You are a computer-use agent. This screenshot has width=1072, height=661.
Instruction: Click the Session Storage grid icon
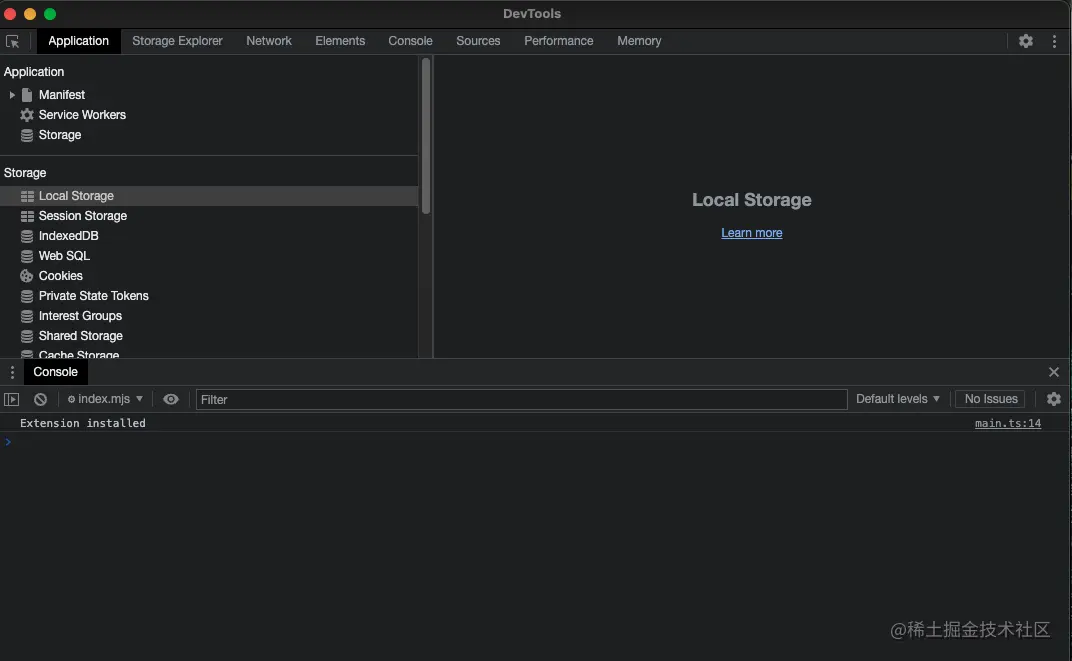click(x=27, y=216)
